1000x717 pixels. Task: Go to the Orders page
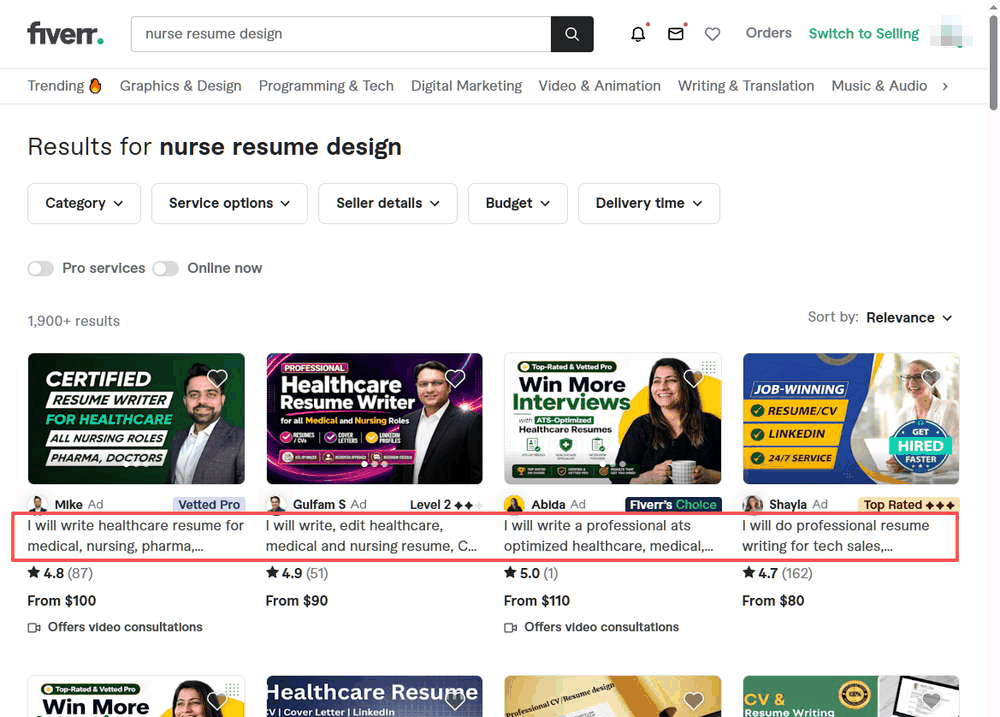pos(768,33)
